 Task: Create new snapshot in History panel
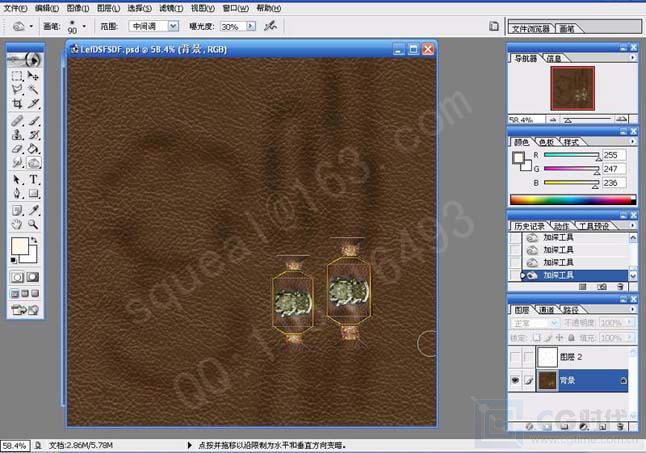click(602, 287)
